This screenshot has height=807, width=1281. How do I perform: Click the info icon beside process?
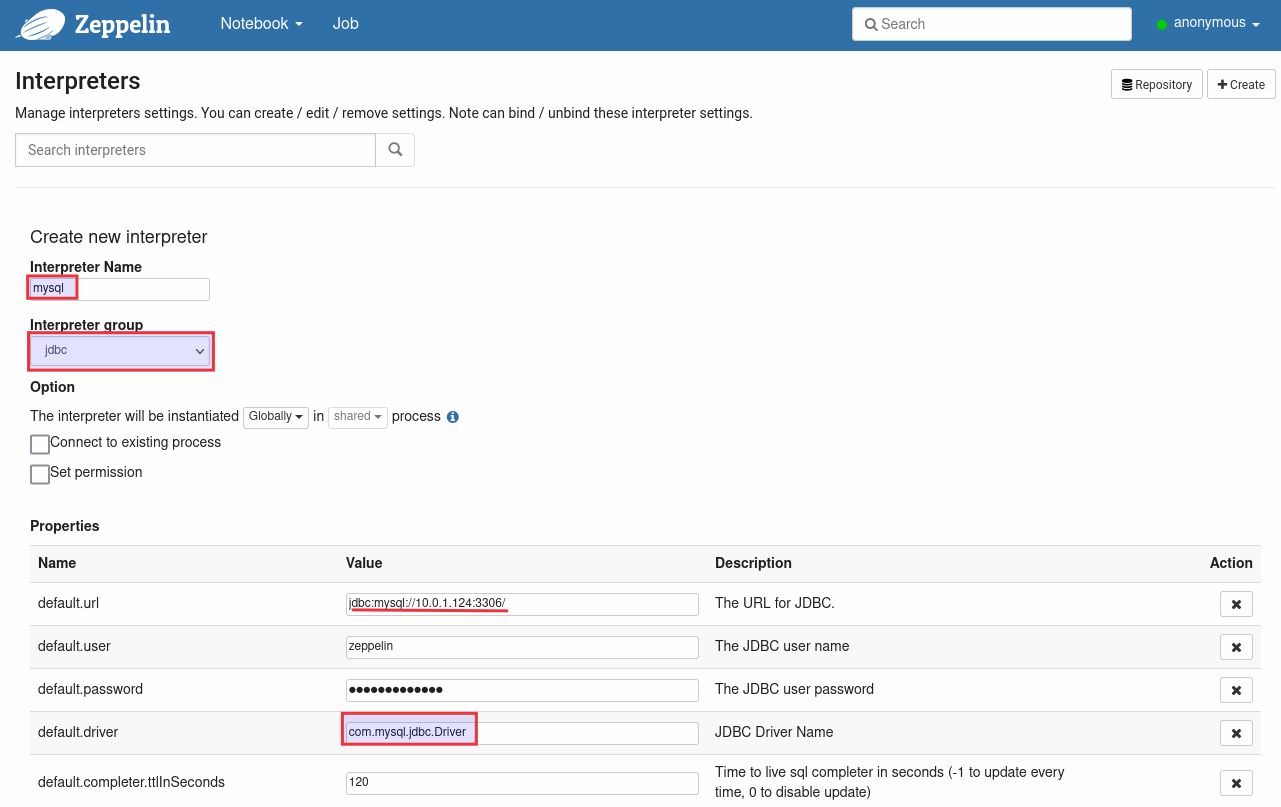(452, 417)
